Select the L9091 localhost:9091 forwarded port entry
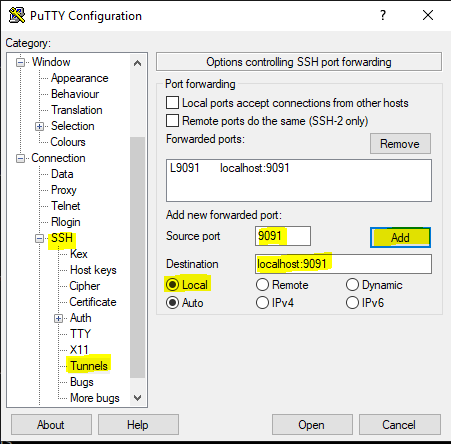 299,168
